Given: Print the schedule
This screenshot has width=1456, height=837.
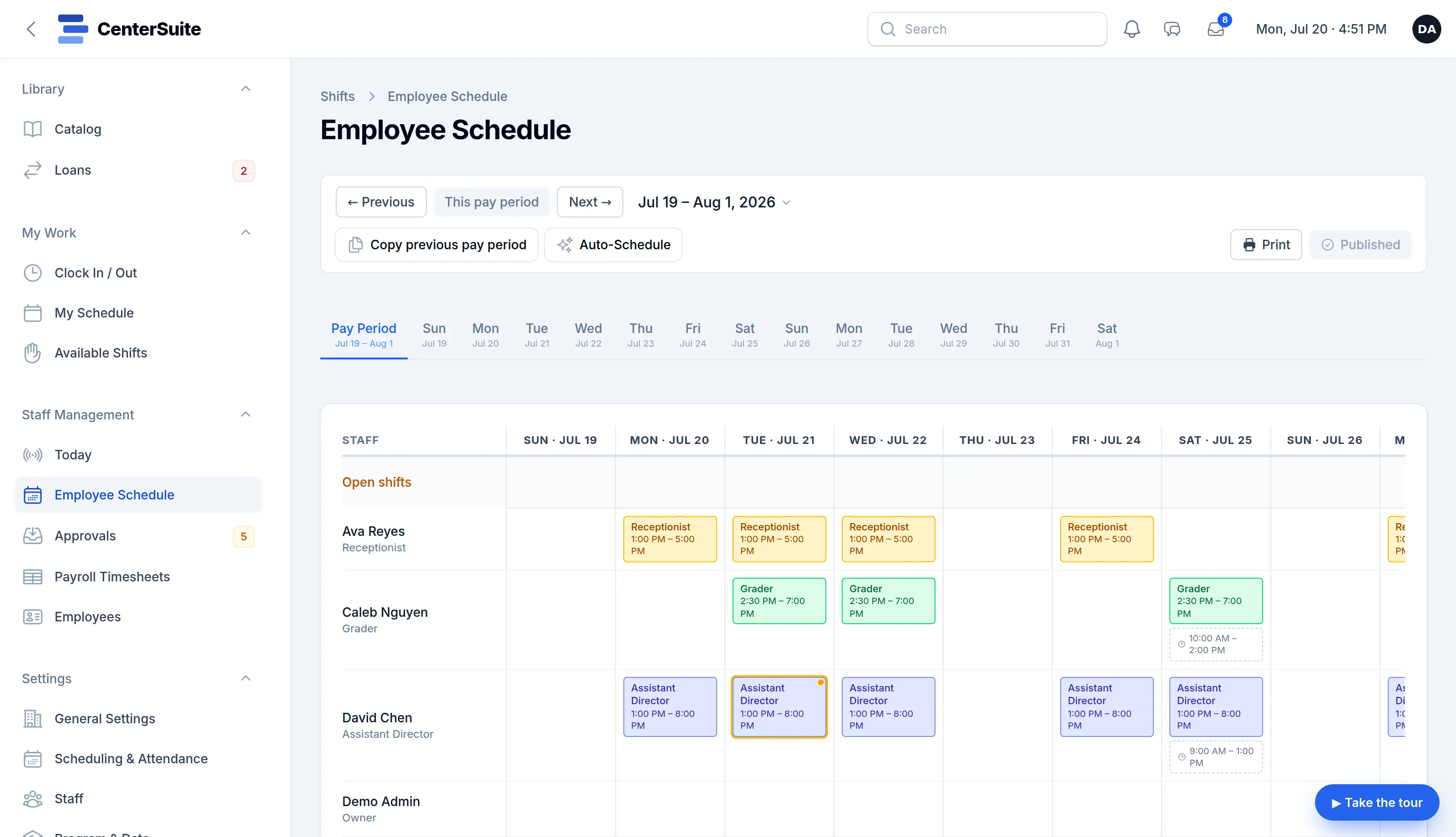Looking at the screenshot, I should (1266, 245).
